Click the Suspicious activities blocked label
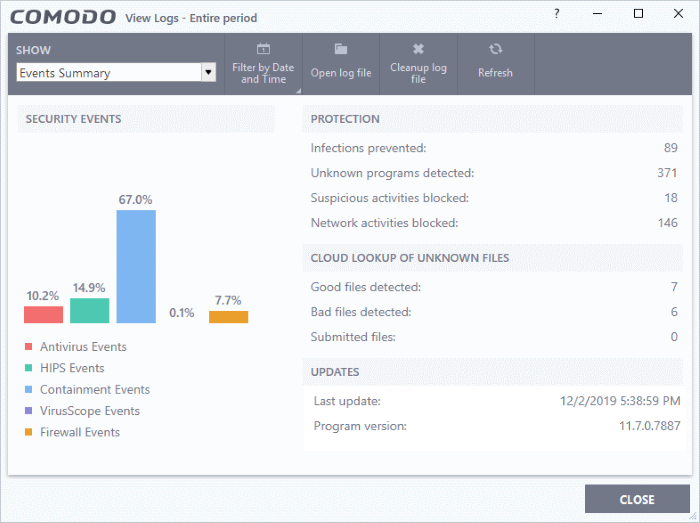The height and width of the screenshot is (523, 700). (x=390, y=198)
